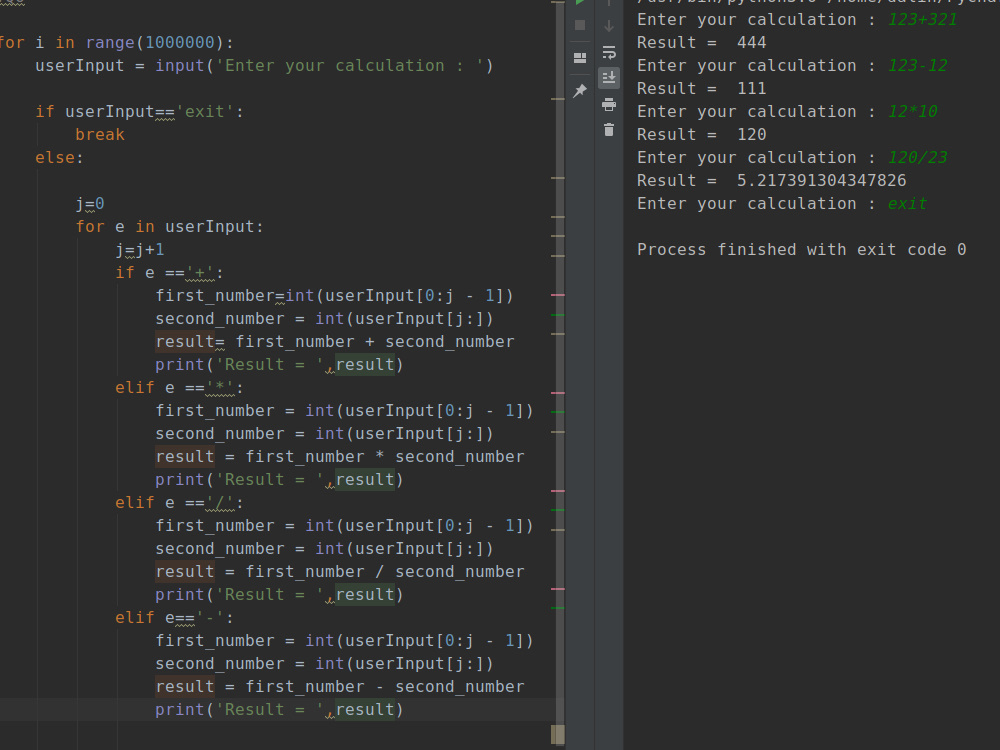
Task: Click the editor scrollbar thumb at the bottom
Action: coord(557,734)
